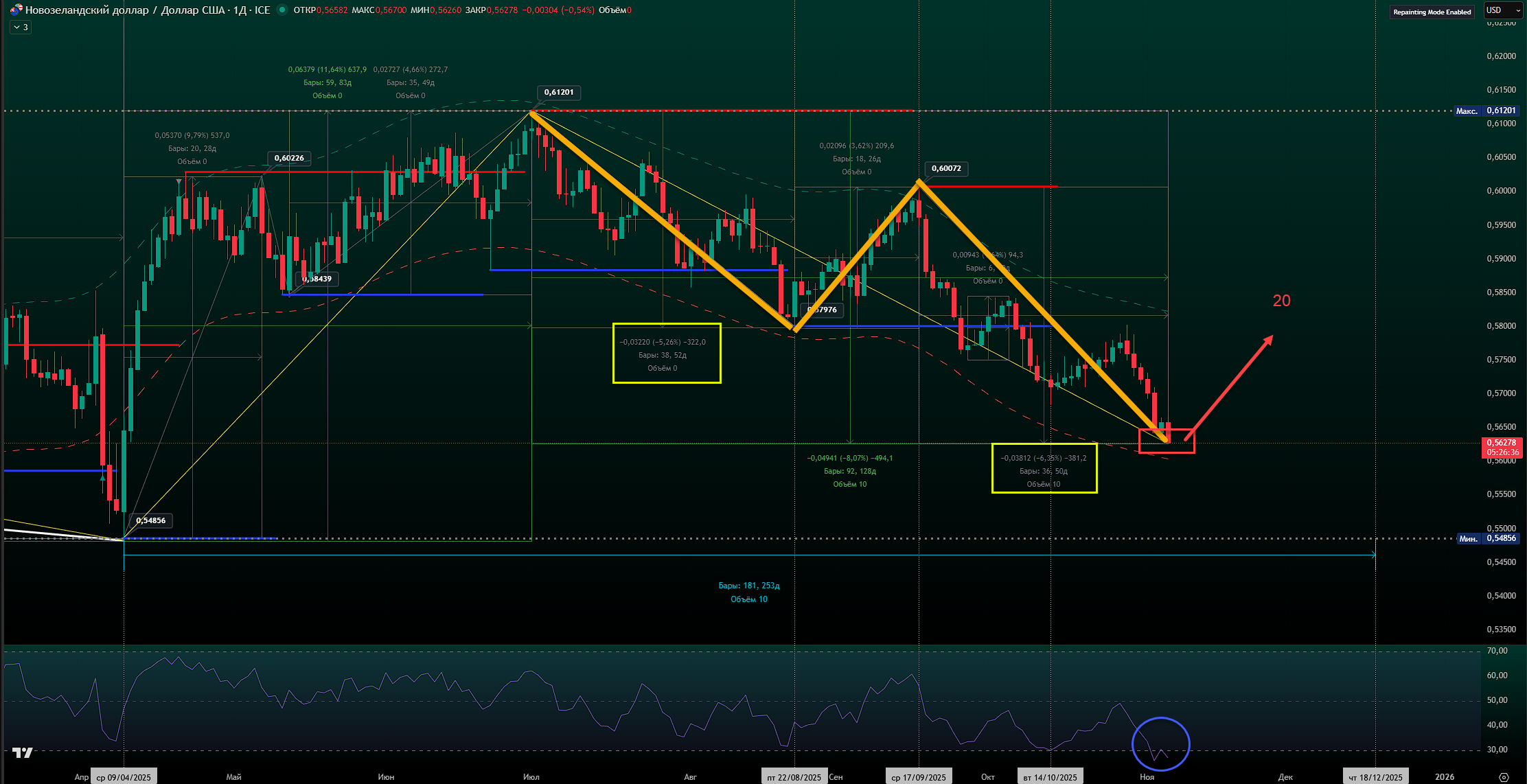Image resolution: width=1527 pixels, height=784 pixels.
Task: Open chart settings gear at bottom-right
Action: 1504,777
